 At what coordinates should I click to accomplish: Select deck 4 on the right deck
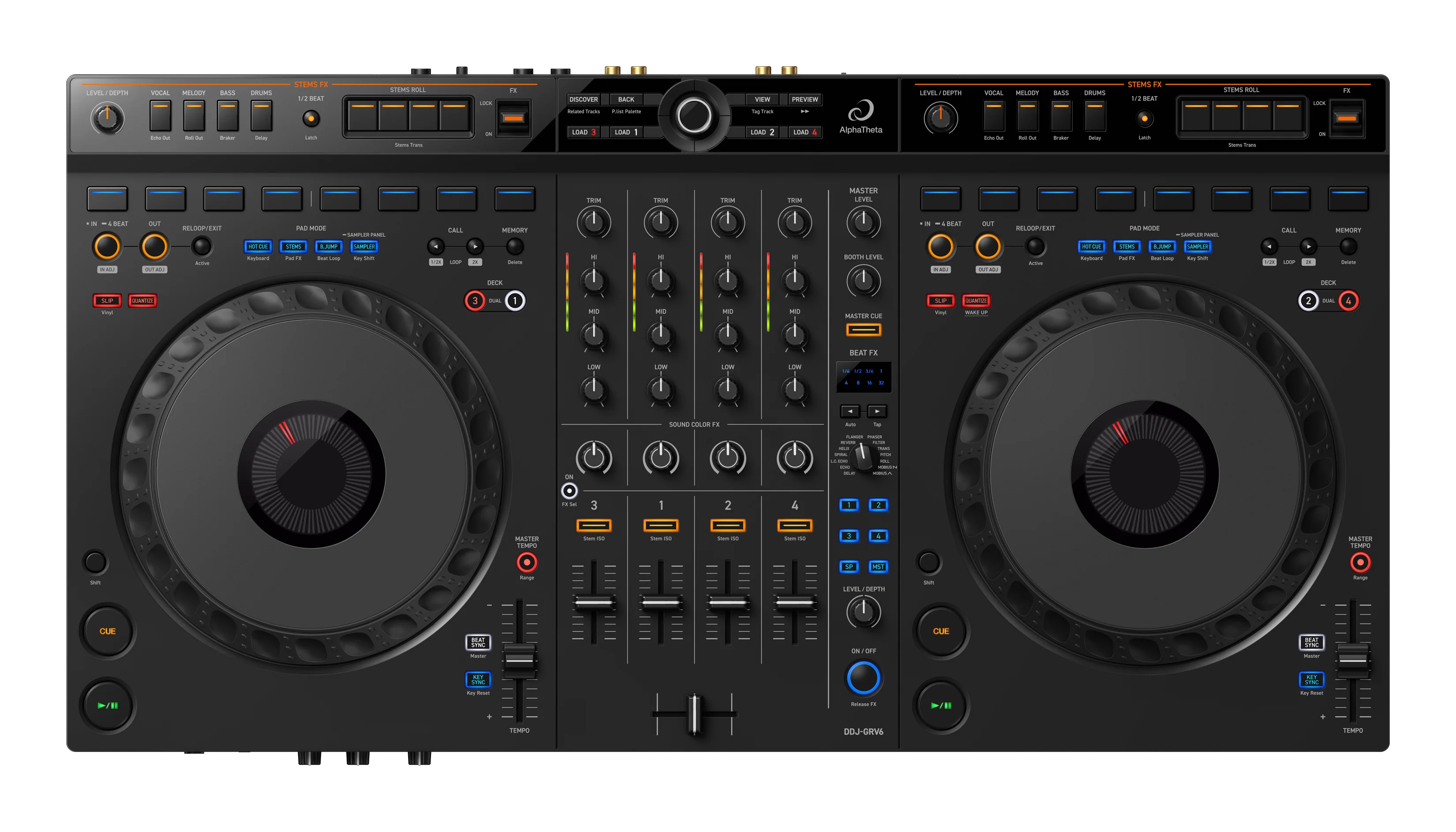point(1349,300)
